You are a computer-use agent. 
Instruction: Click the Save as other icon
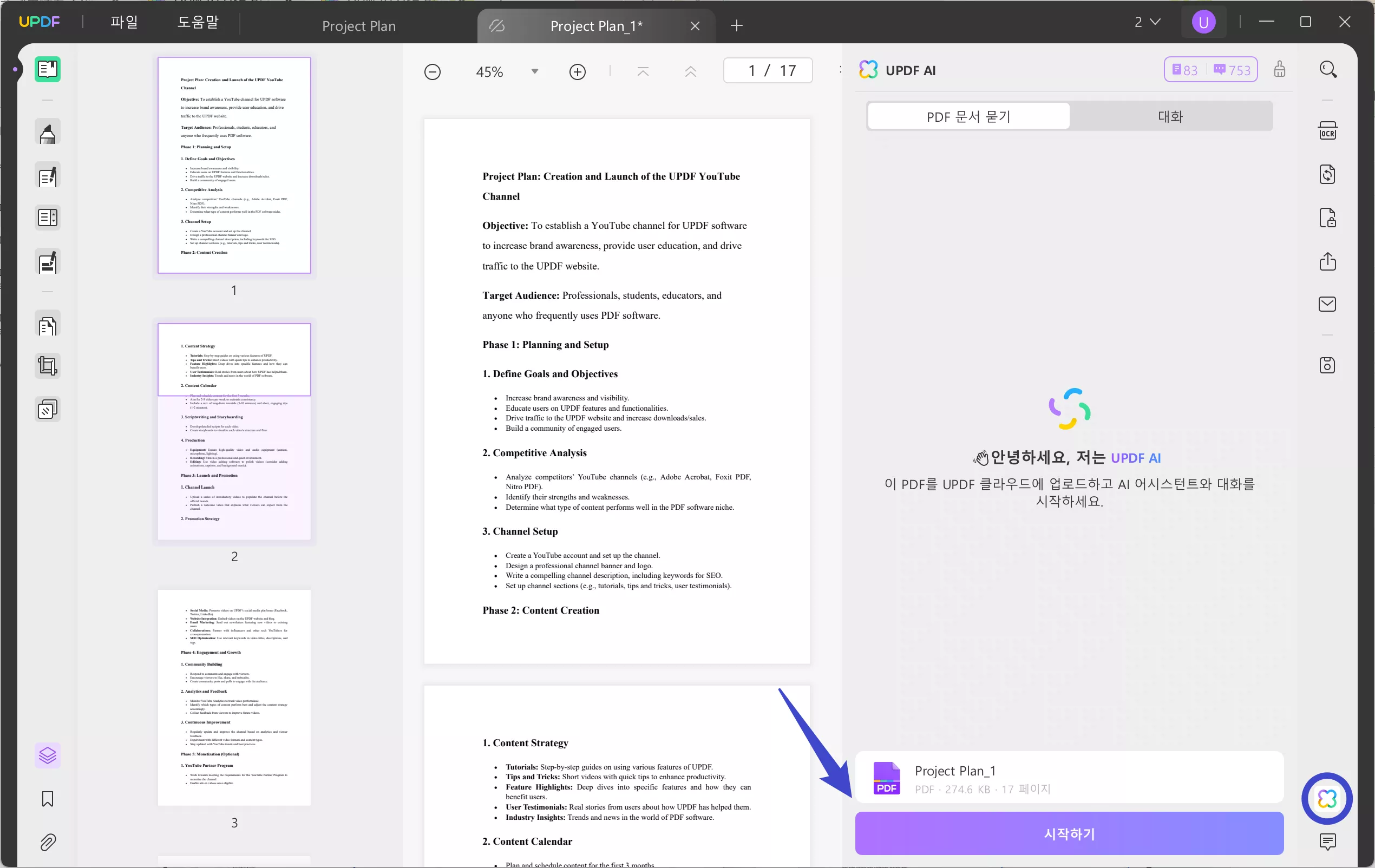(1327, 365)
